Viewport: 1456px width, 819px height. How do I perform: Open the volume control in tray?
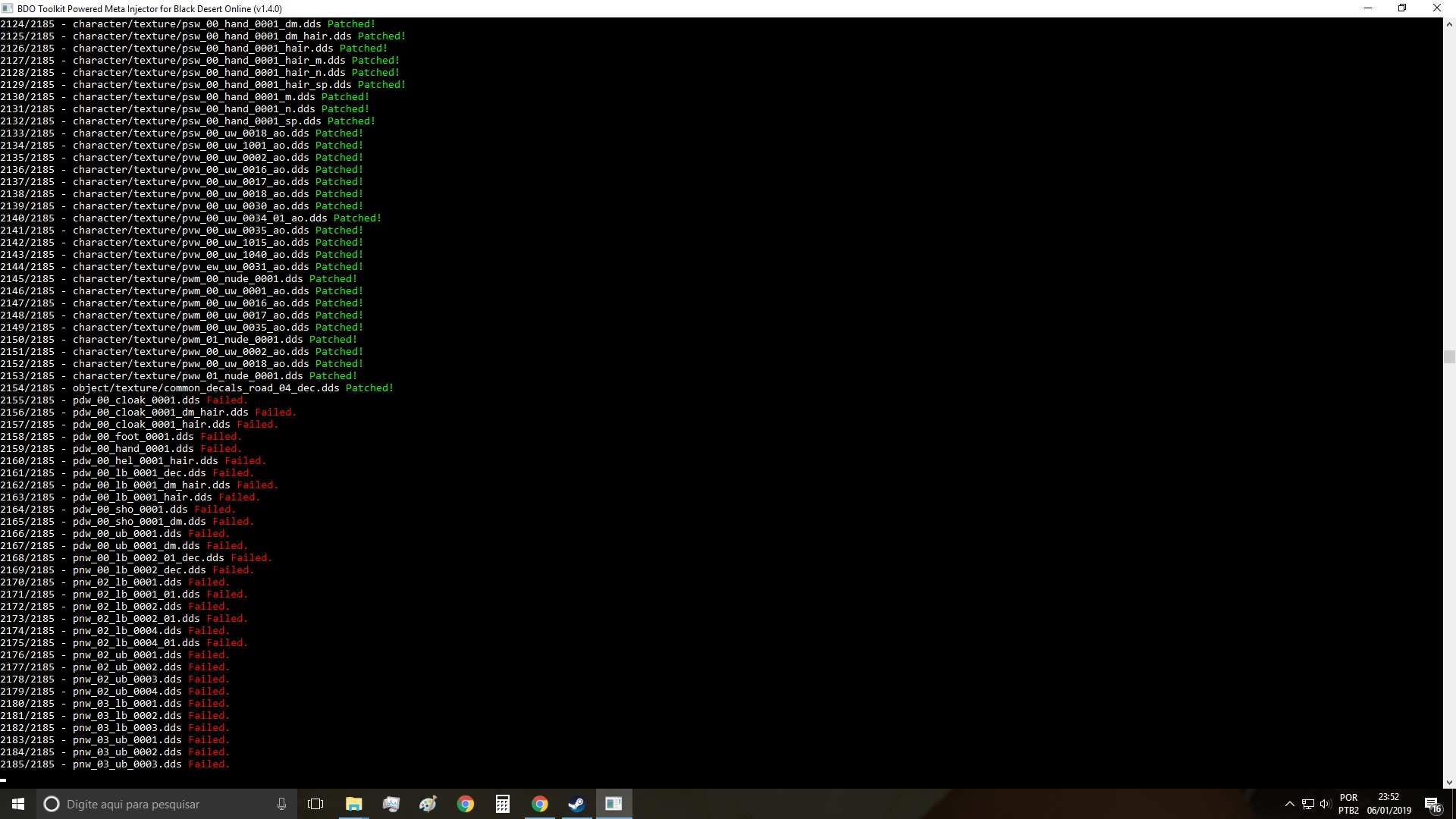point(1326,804)
